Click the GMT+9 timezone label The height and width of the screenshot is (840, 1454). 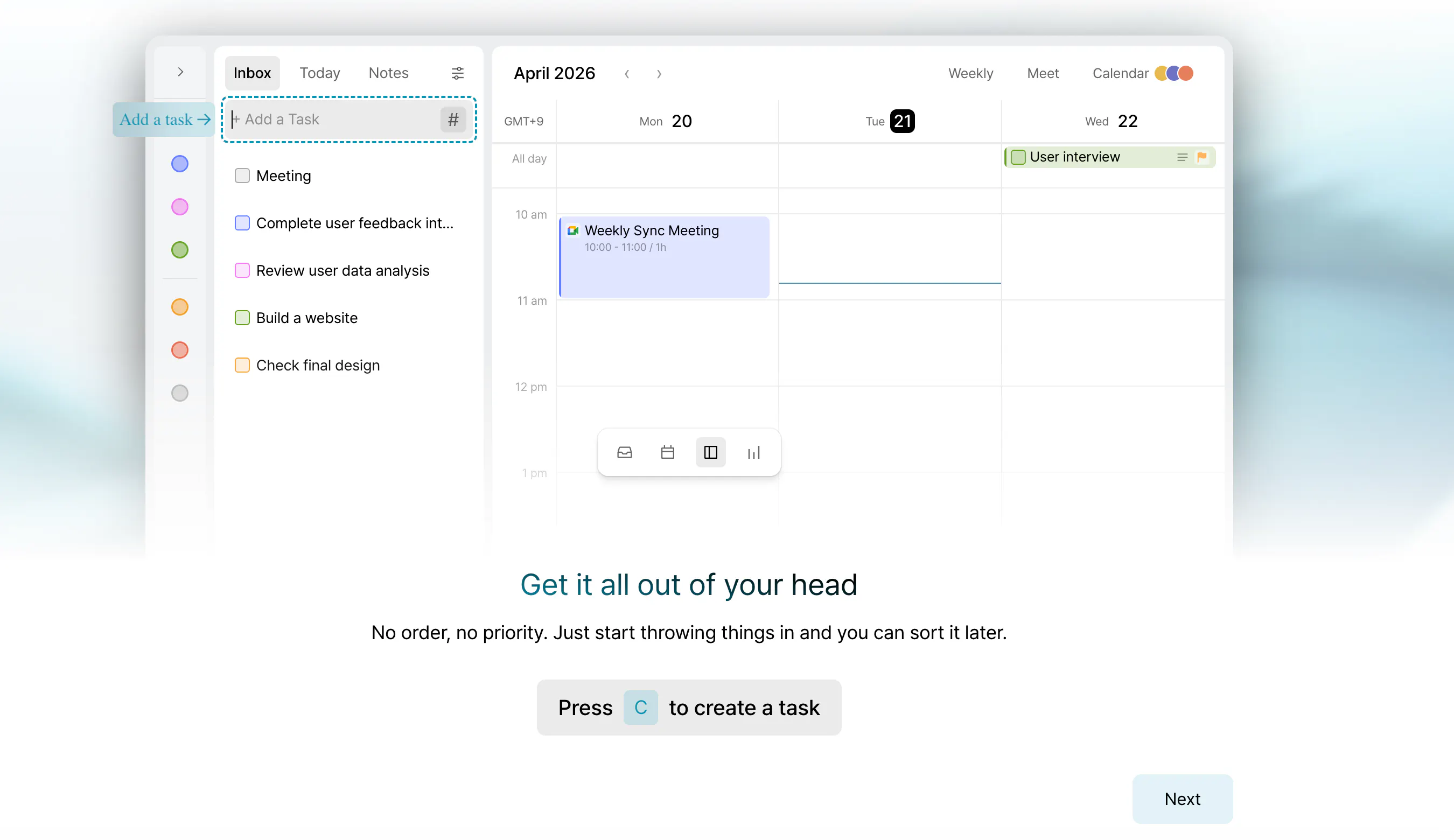point(523,121)
